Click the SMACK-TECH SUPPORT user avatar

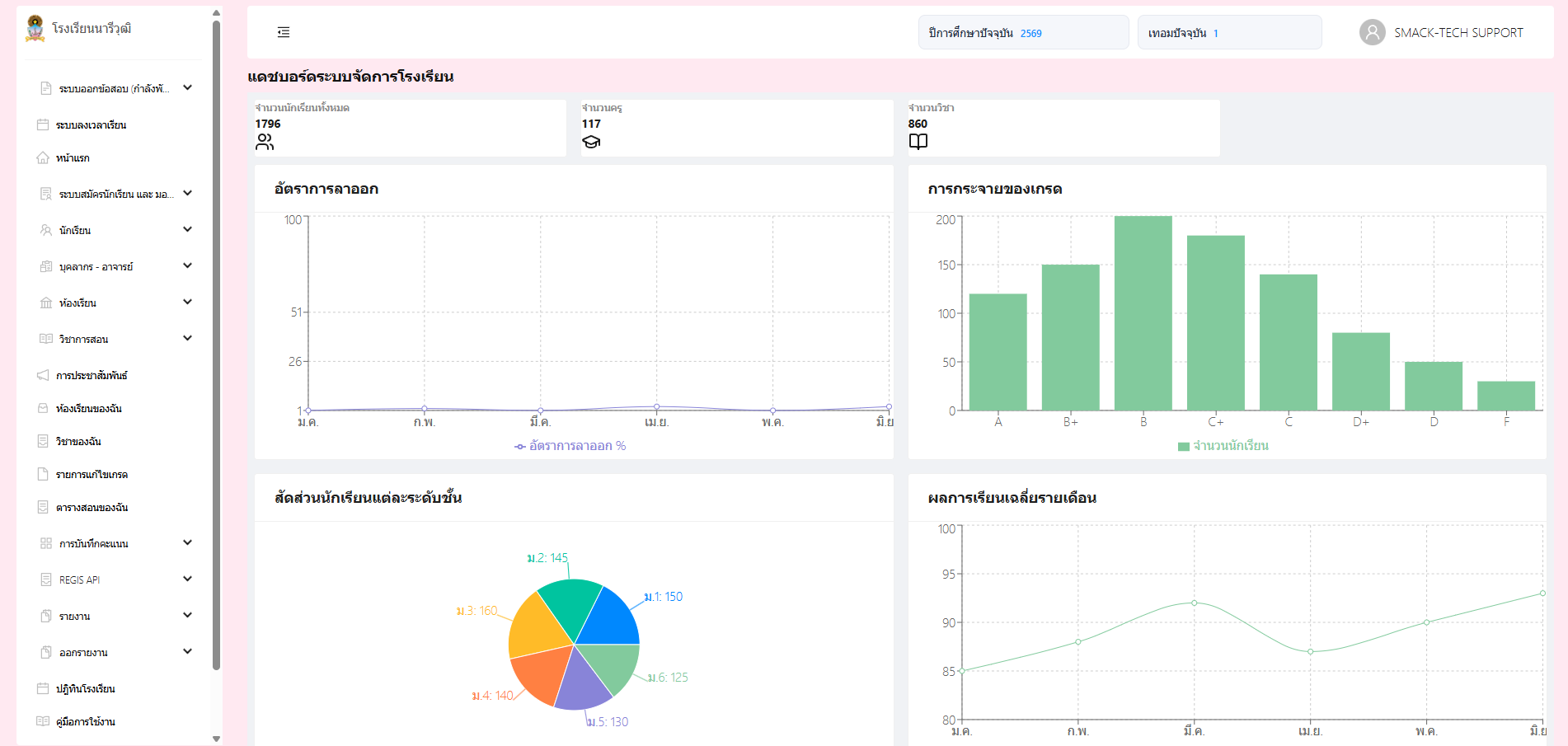coord(1372,32)
